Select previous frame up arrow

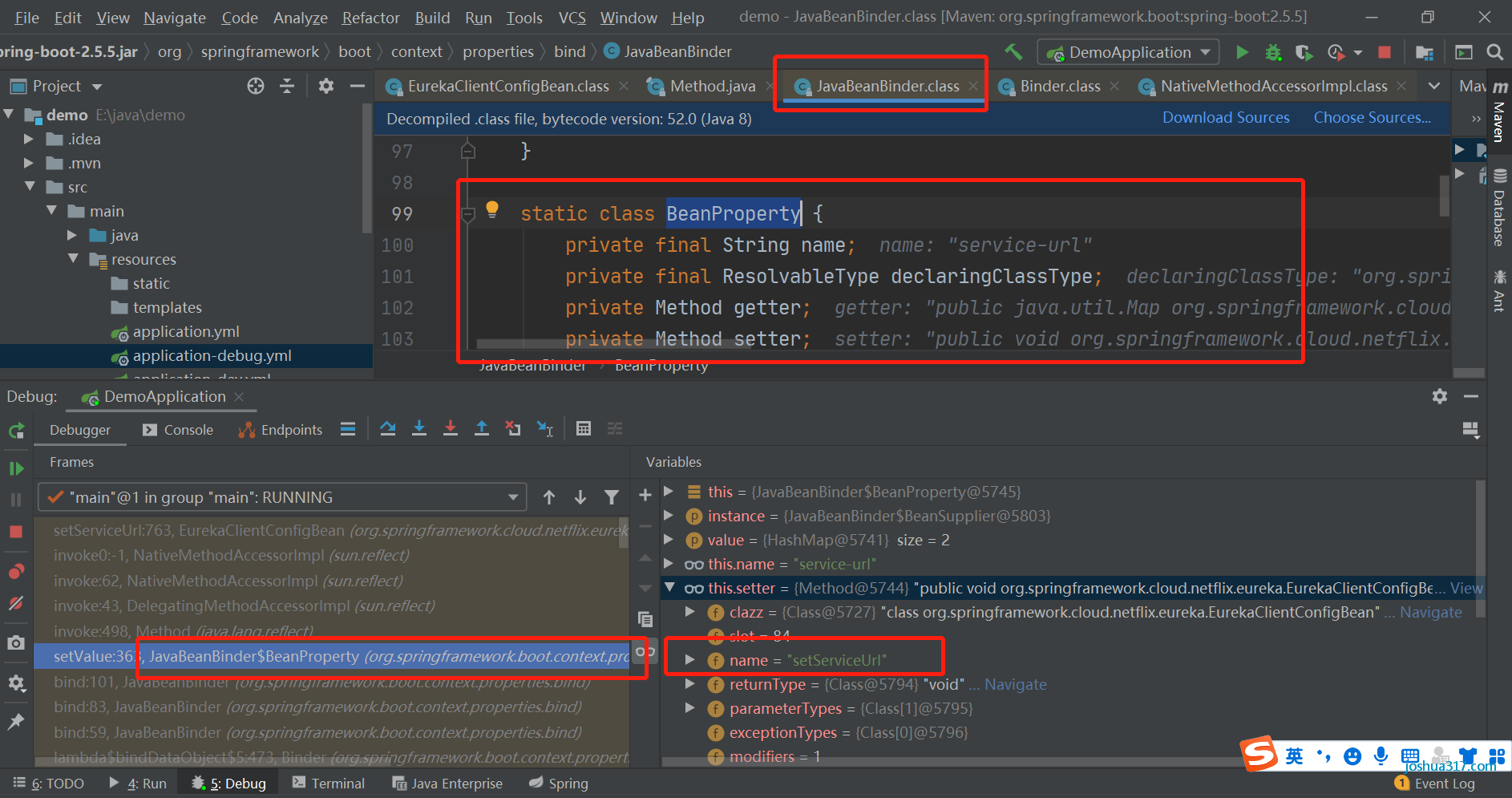click(x=549, y=497)
